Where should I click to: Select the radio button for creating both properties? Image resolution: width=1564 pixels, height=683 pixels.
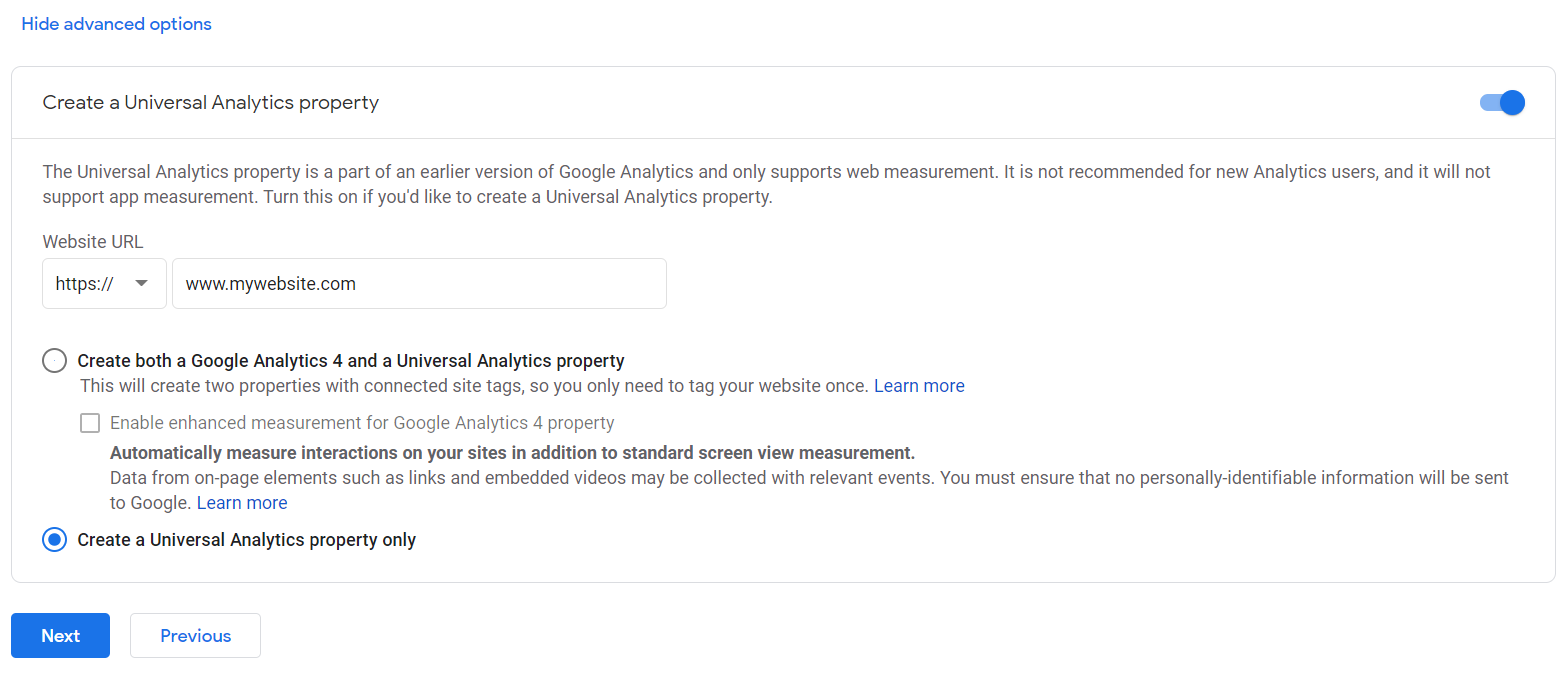[54, 361]
